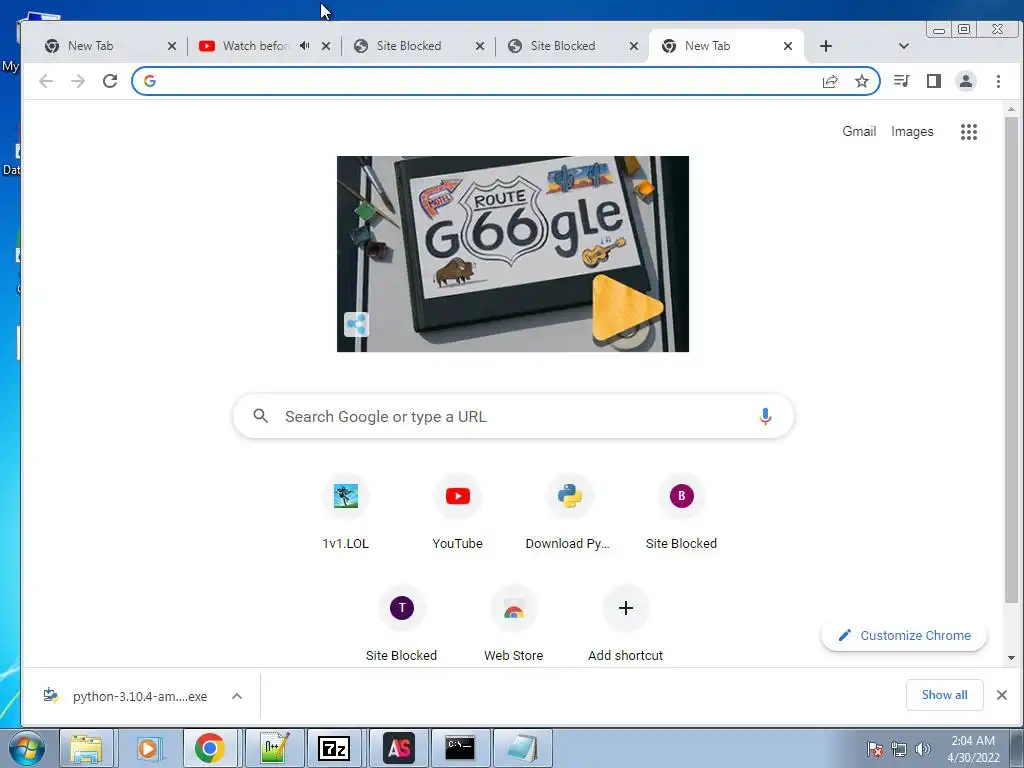Open a new tab with plus button
Screen dimensions: 1024x768
825,46
